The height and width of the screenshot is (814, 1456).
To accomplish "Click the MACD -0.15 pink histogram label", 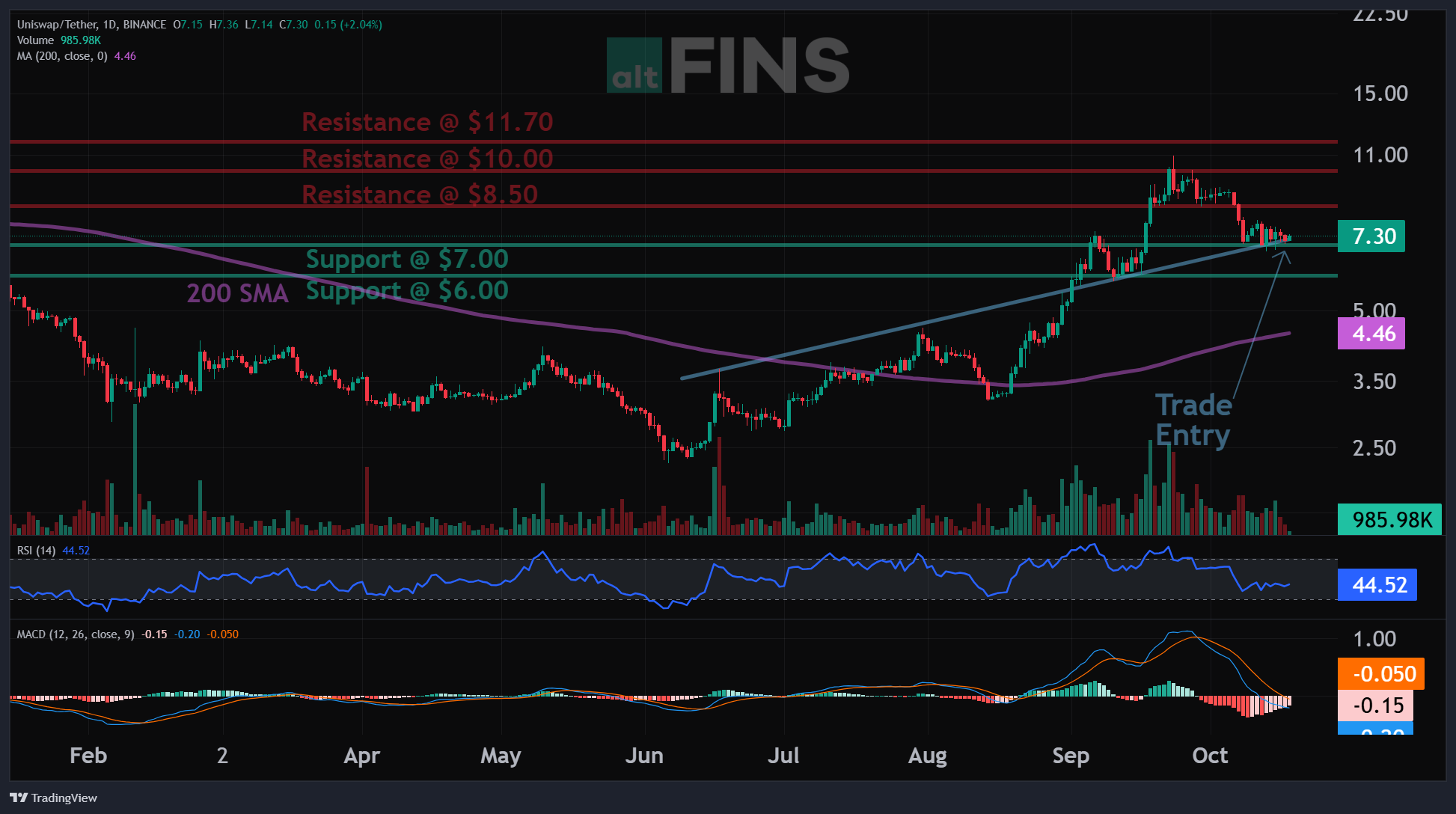I will click(x=1375, y=706).
